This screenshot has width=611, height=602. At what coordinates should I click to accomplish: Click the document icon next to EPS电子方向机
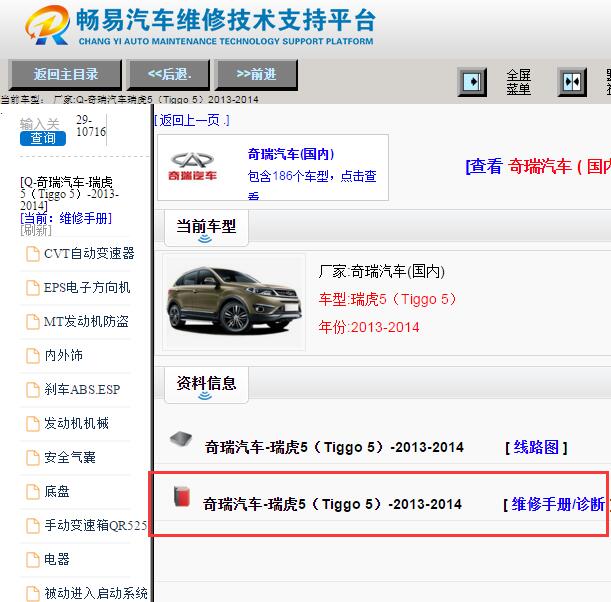point(33,288)
